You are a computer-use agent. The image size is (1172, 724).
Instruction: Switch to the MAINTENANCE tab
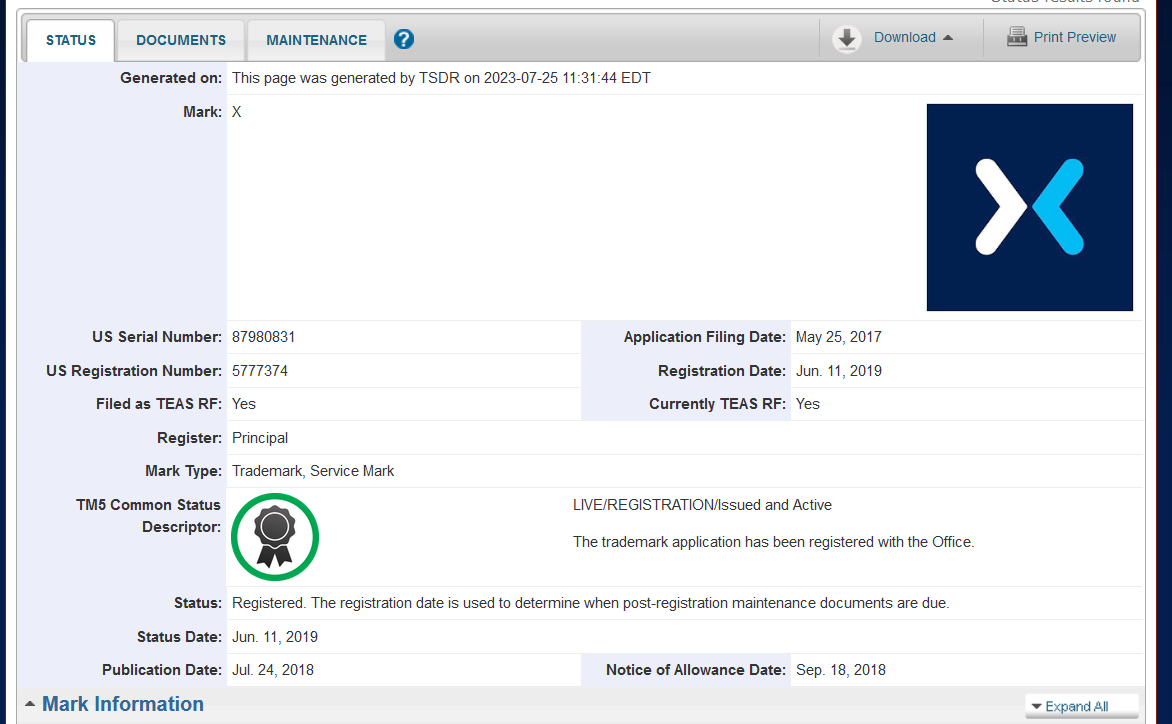click(x=316, y=40)
